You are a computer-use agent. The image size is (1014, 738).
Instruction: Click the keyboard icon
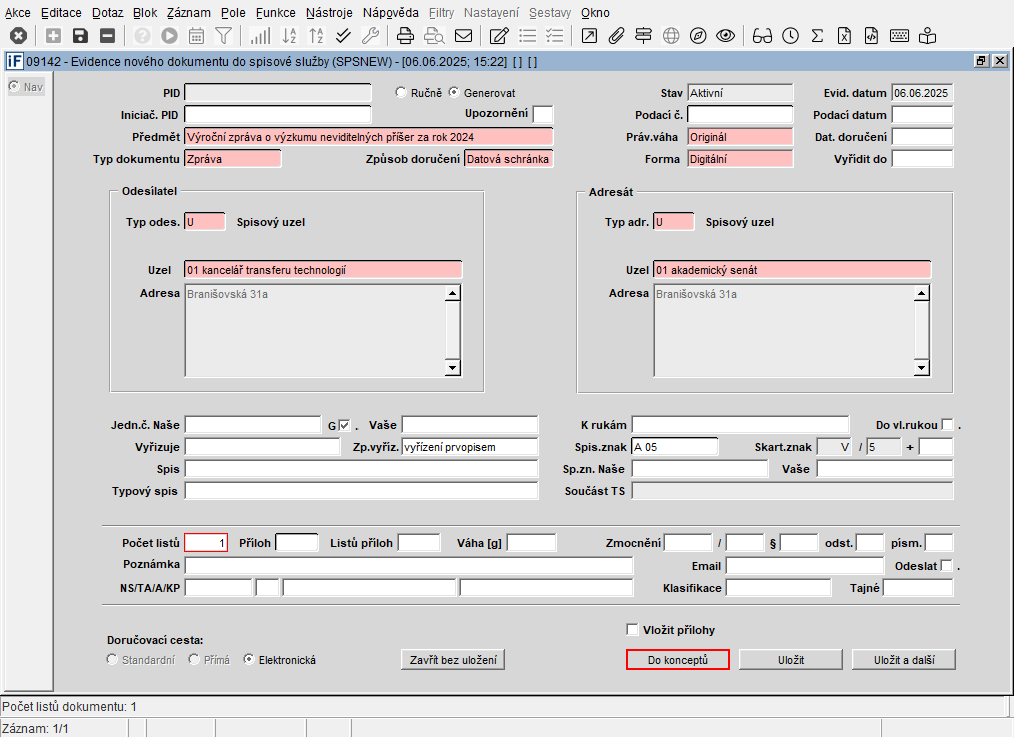coord(900,36)
